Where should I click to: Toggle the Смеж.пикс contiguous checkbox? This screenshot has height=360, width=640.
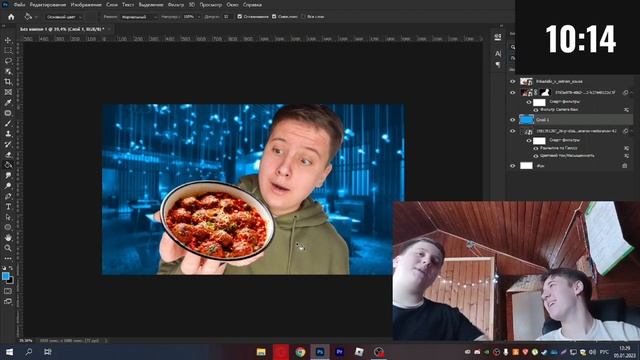click(x=274, y=17)
